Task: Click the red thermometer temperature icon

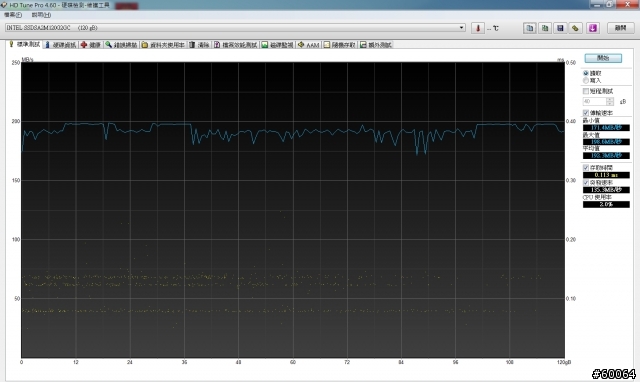Action: 478,28
